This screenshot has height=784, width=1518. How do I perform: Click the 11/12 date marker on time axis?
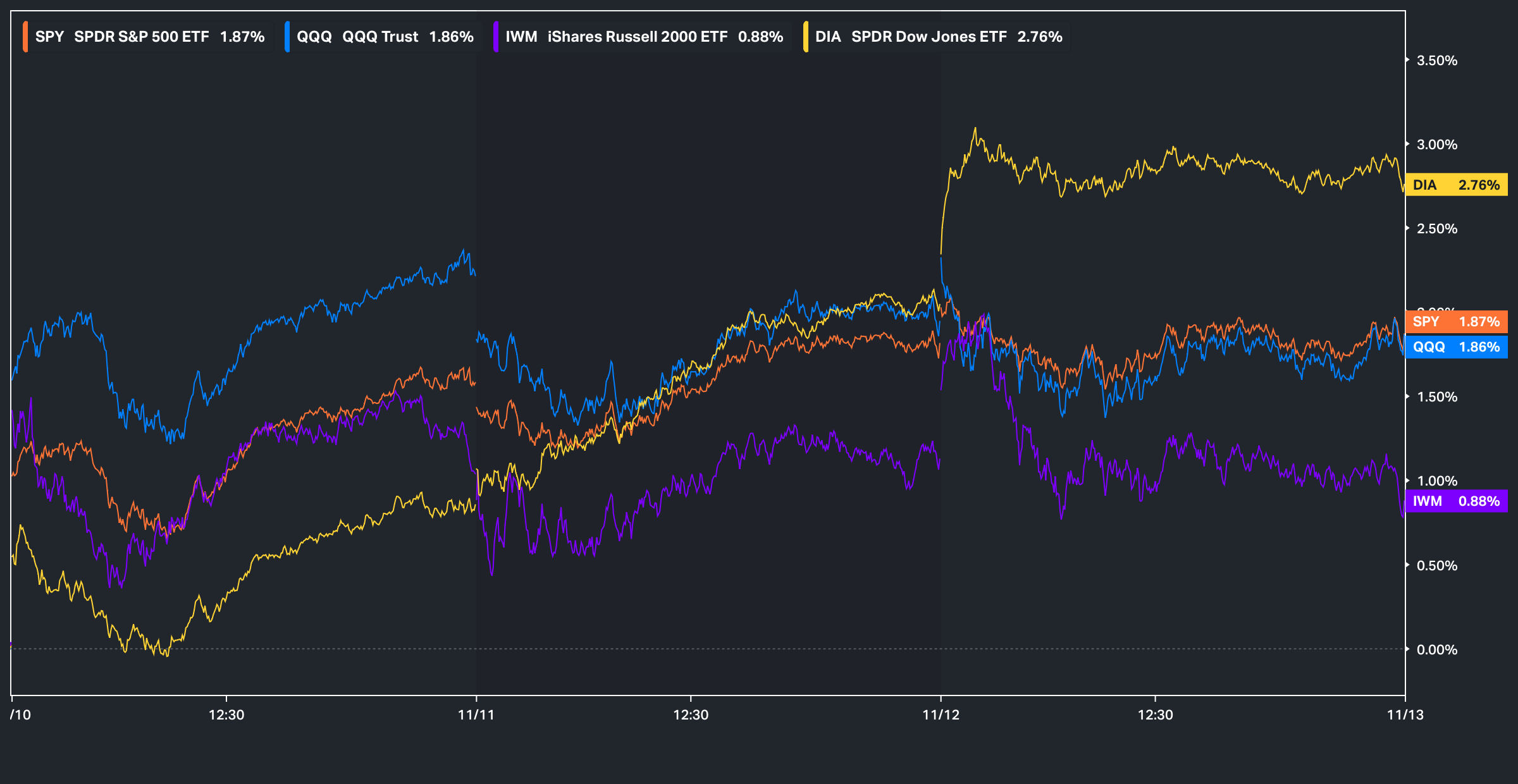point(941,714)
